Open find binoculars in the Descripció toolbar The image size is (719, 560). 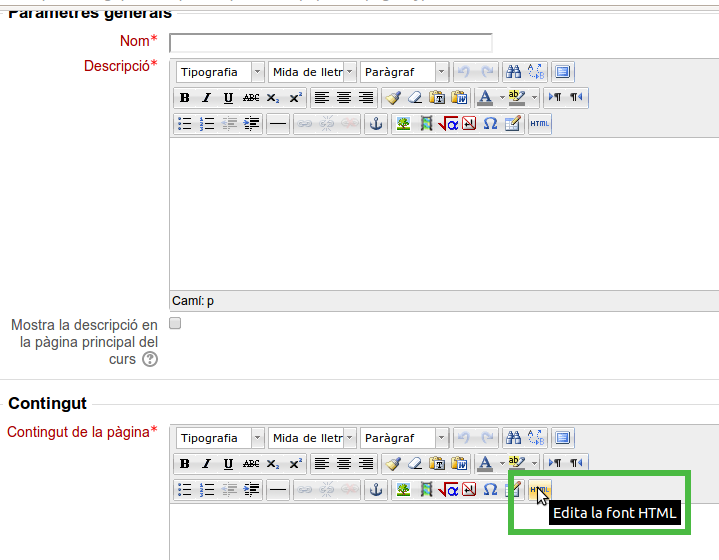pyautogui.click(x=513, y=72)
